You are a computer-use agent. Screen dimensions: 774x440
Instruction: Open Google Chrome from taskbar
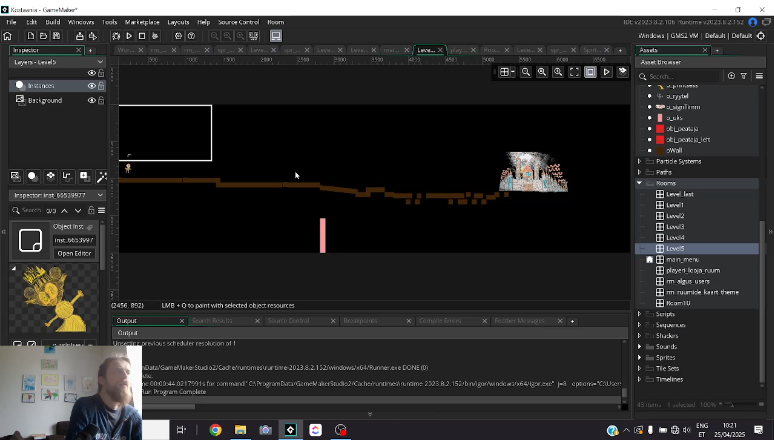[215, 430]
